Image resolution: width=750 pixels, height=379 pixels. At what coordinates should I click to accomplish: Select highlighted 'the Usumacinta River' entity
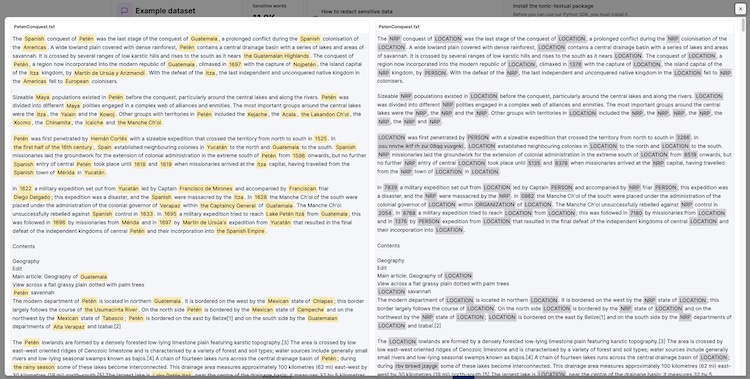click(x=111, y=310)
